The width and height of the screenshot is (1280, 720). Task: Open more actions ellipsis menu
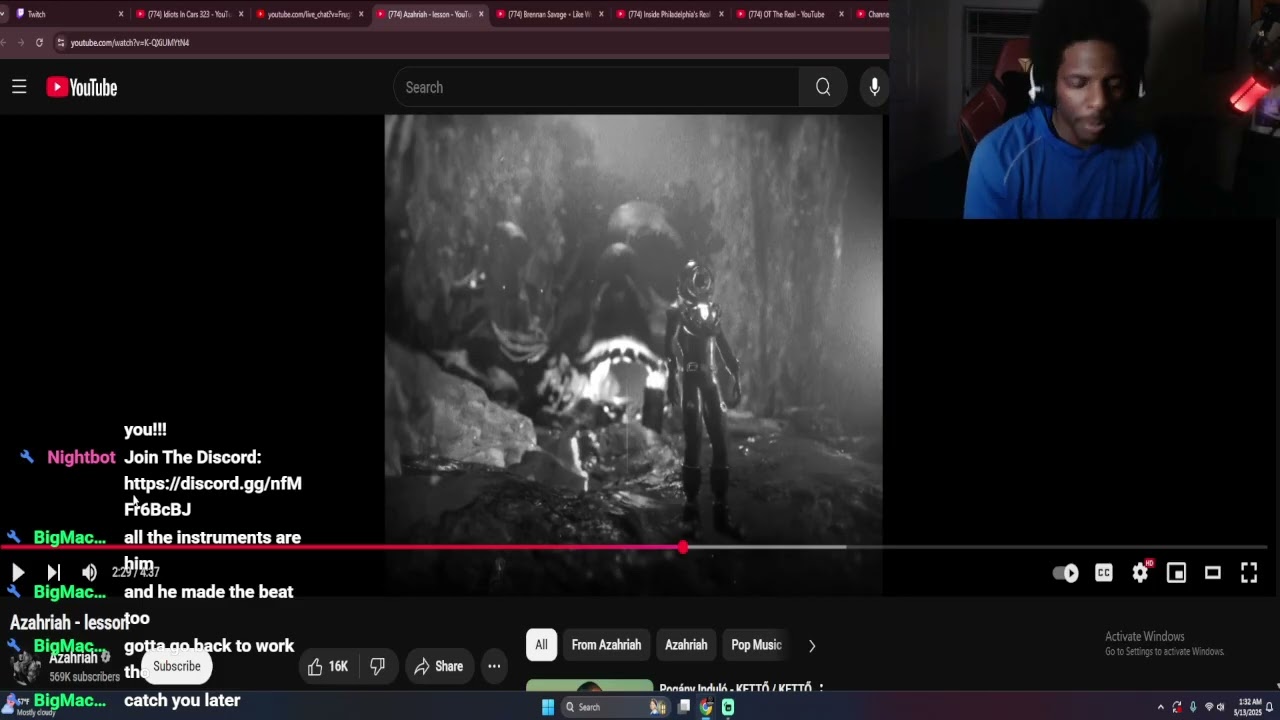494,666
